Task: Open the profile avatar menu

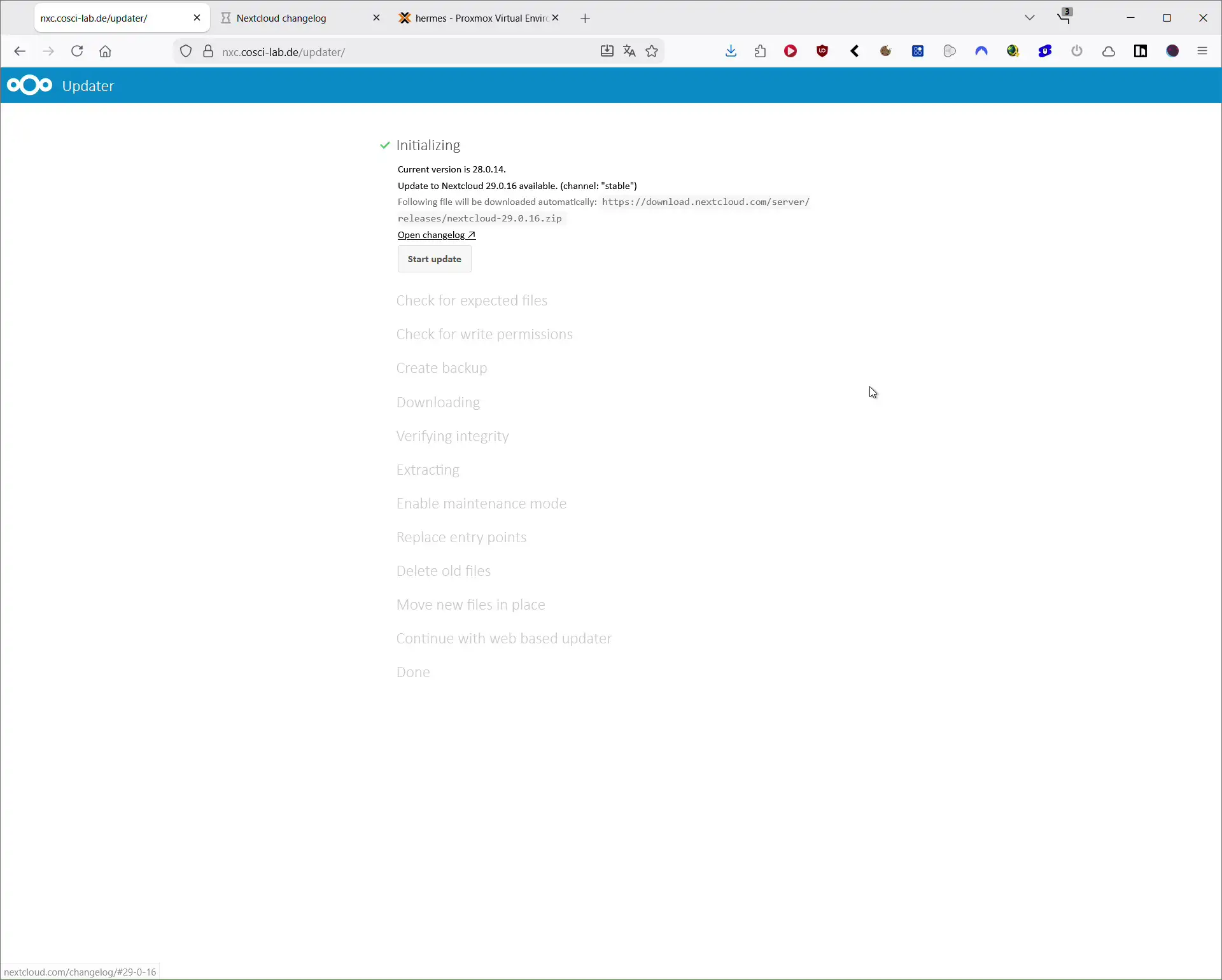Action: point(1173,51)
